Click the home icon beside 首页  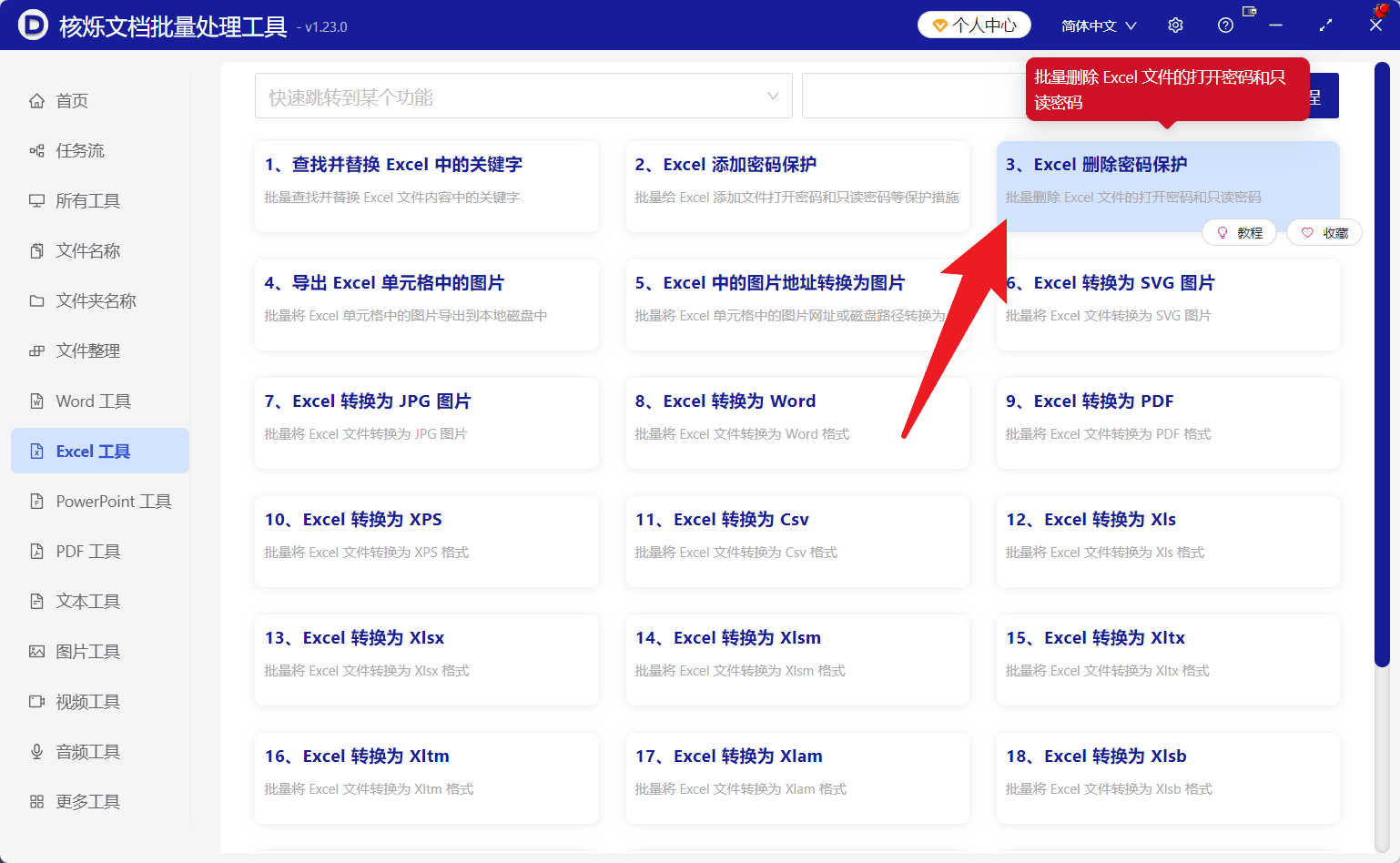pos(36,101)
